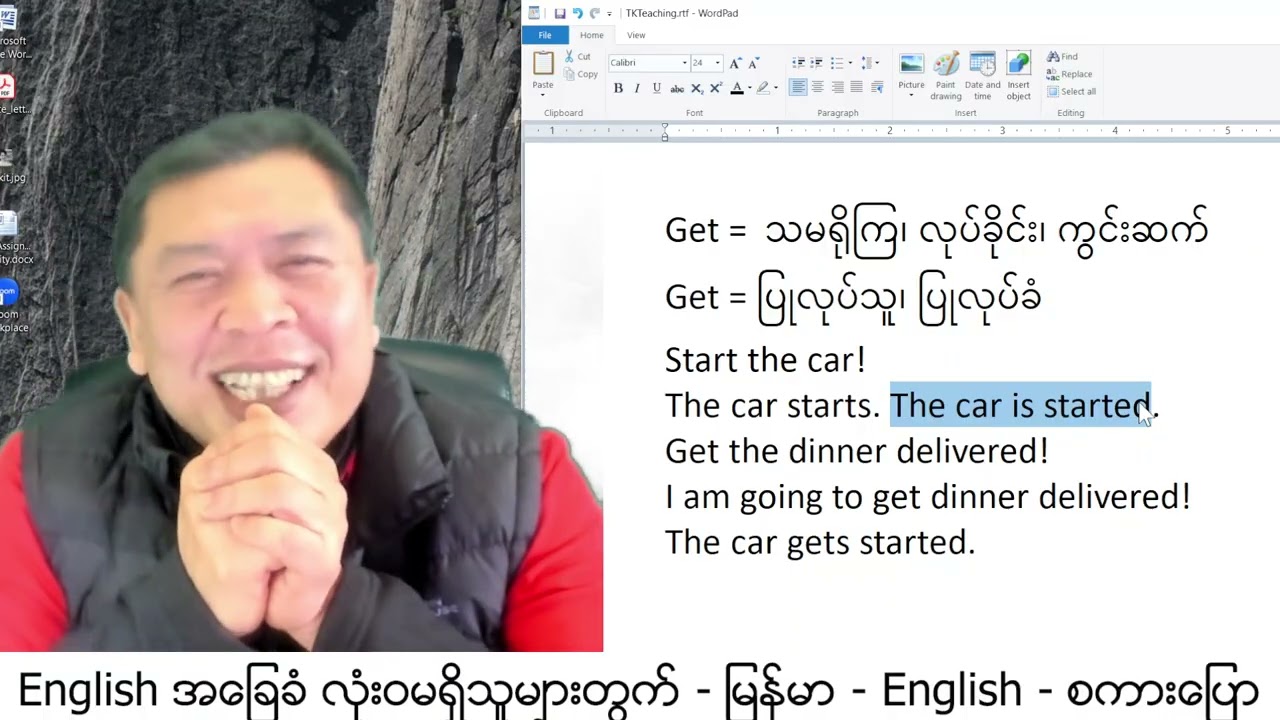Copy the selected text
This screenshot has width=1280, height=720.
coord(580,74)
